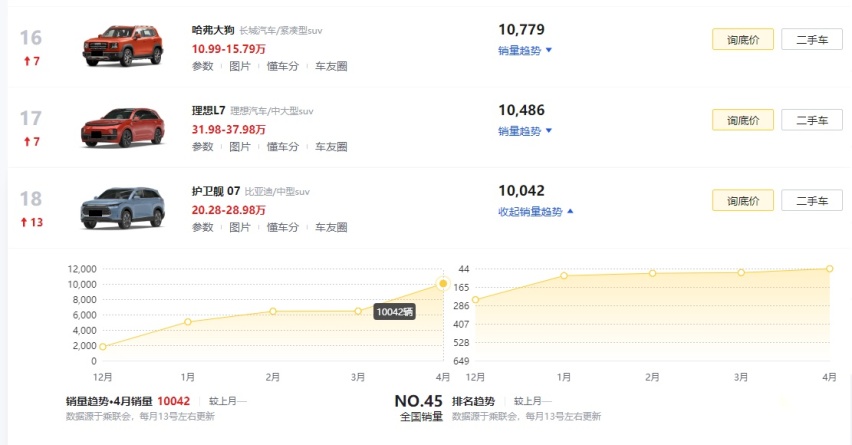This screenshot has width=852, height=445.
Task: Open the 护卫舰 07 model title link
Action: click(216, 191)
